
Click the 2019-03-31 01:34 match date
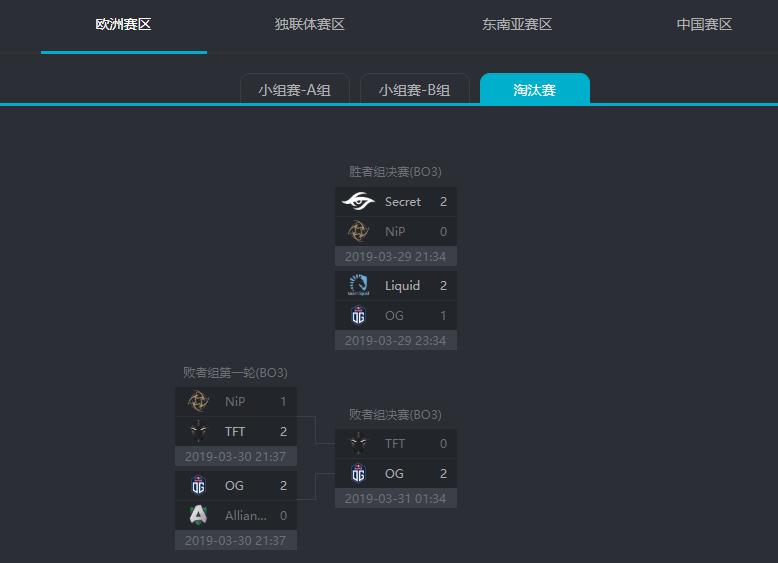click(395, 498)
